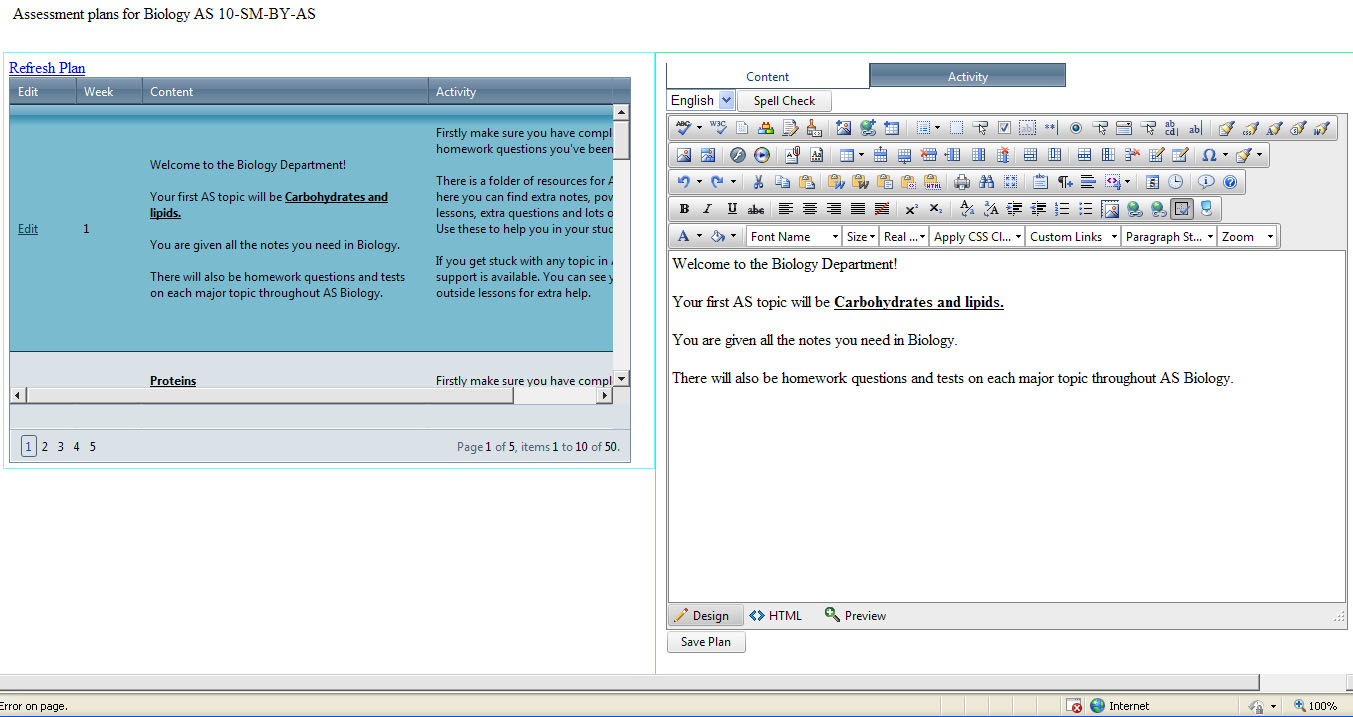Go to page 5 of grid
This screenshot has width=1353, height=717.
tap(93, 447)
